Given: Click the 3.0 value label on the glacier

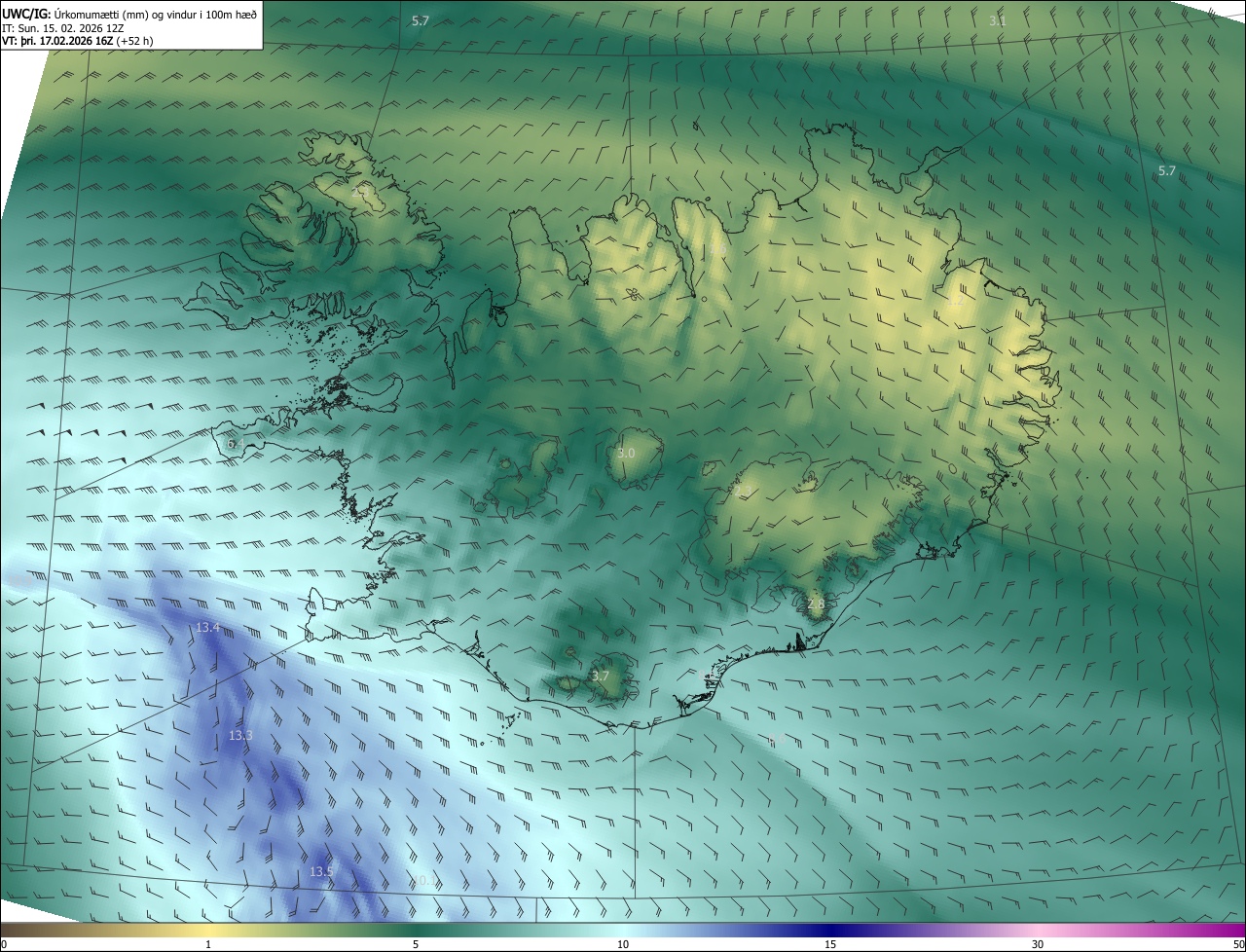Looking at the screenshot, I should pyautogui.click(x=626, y=454).
